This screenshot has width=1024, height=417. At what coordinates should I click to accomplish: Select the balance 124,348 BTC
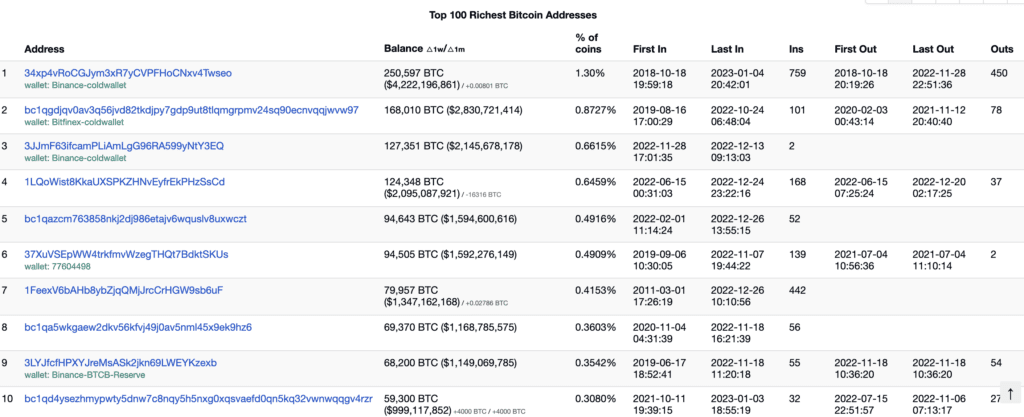[x=414, y=181]
